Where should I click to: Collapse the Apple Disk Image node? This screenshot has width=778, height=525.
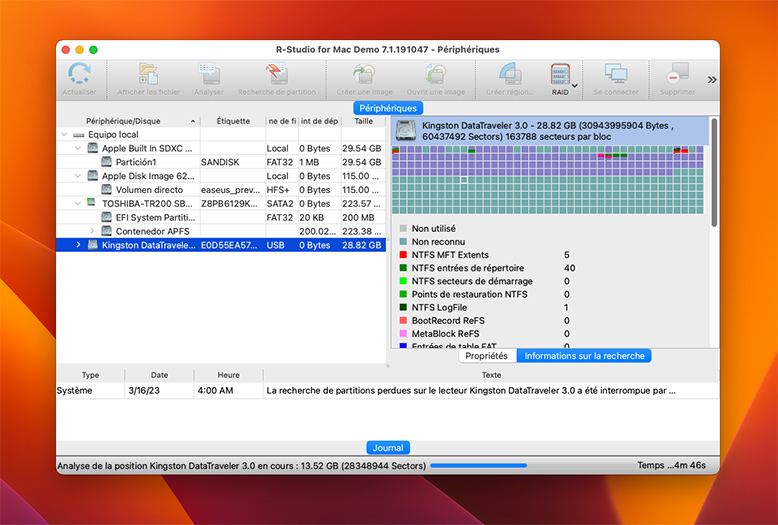(x=78, y=176)
